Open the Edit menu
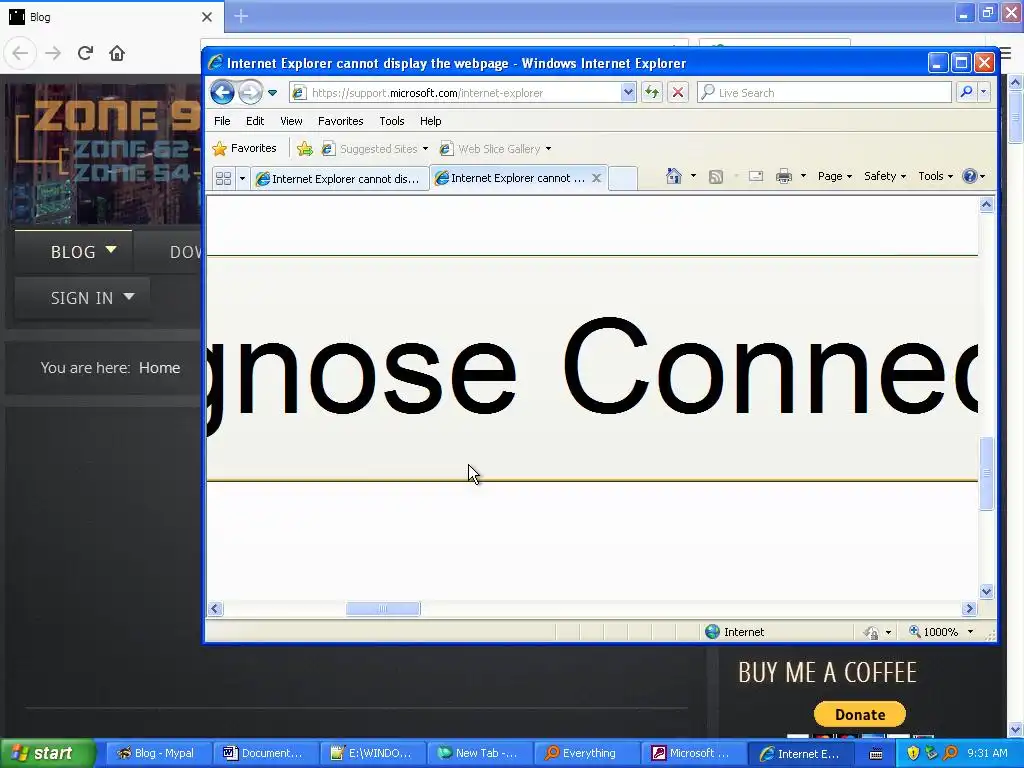Screen dimensions: 1024x768 [x=255, y=121]
